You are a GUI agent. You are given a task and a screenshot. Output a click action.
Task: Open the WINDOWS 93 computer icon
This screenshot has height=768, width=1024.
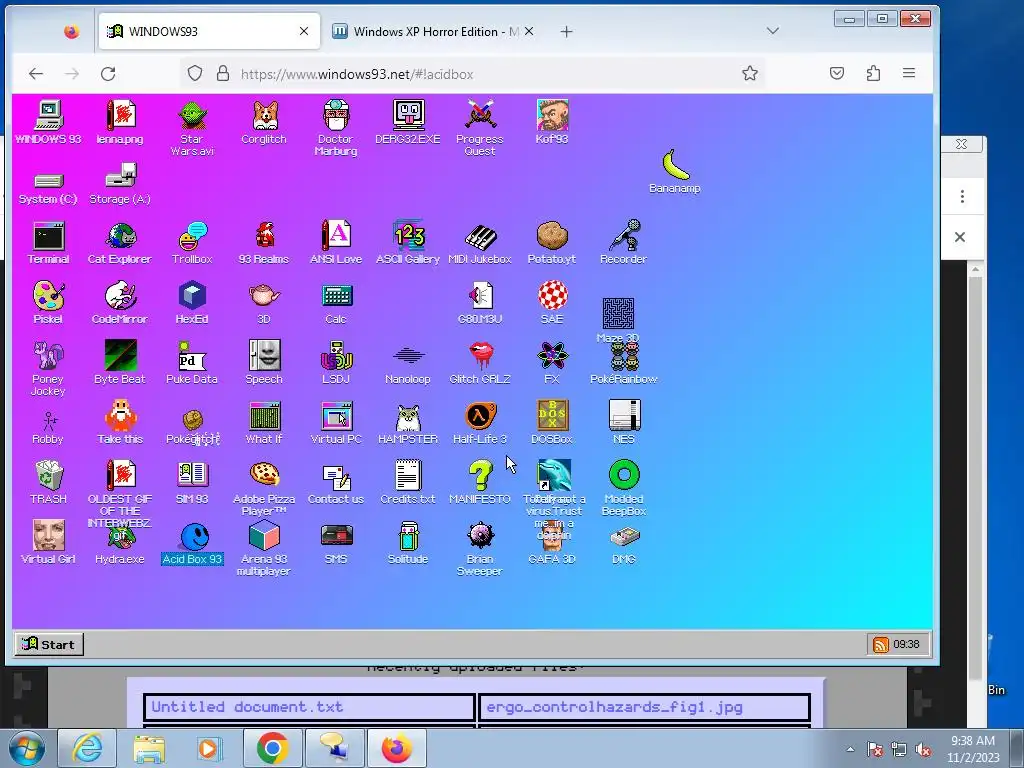48,116
